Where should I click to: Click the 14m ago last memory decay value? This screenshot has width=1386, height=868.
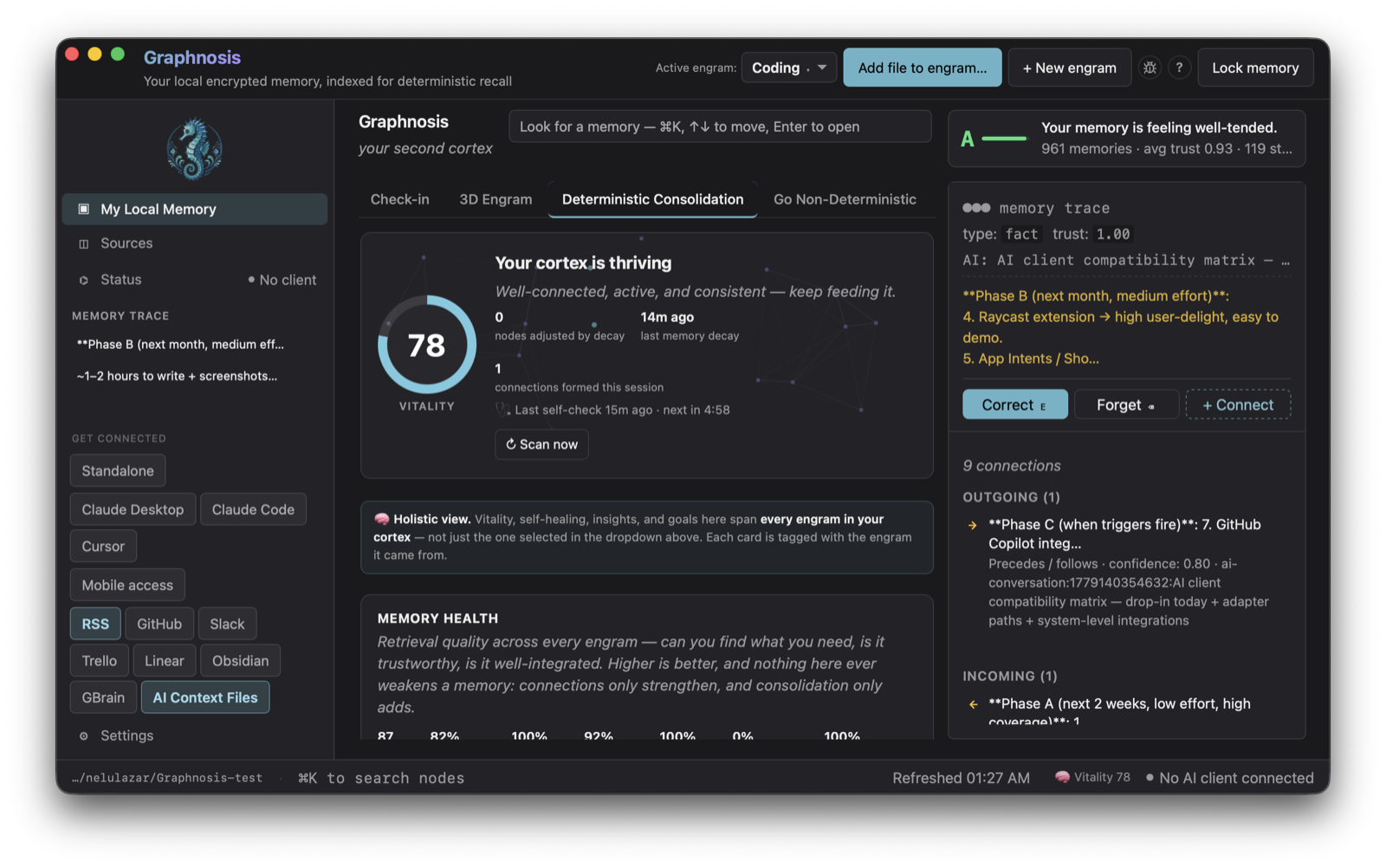click(x=667, y=317)
